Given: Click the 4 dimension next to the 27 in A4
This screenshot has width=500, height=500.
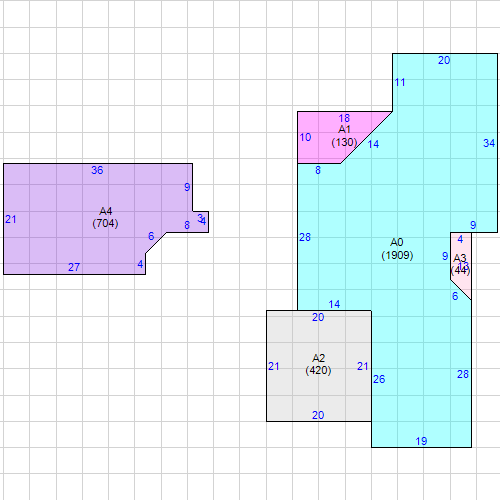Looking at the screenshot, I should (x=140, y=264).
